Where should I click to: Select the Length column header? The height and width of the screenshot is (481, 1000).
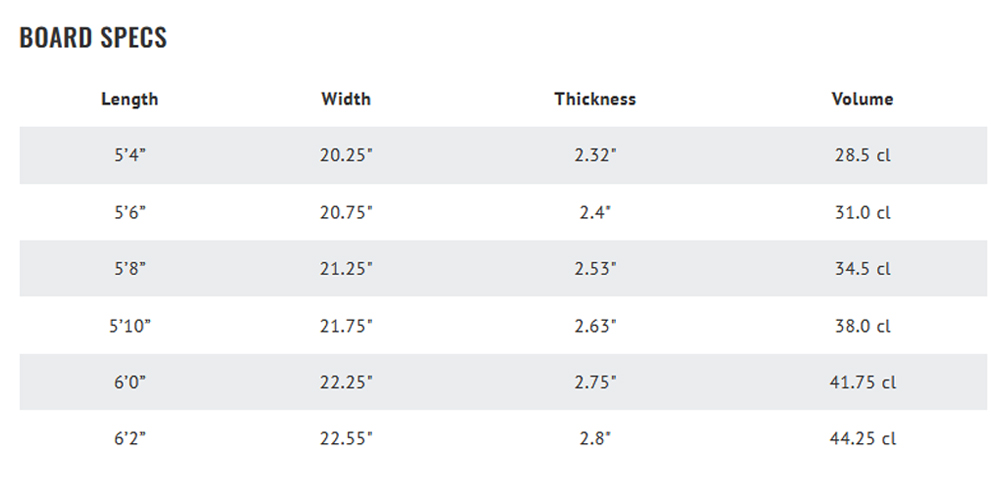(129, 100)
